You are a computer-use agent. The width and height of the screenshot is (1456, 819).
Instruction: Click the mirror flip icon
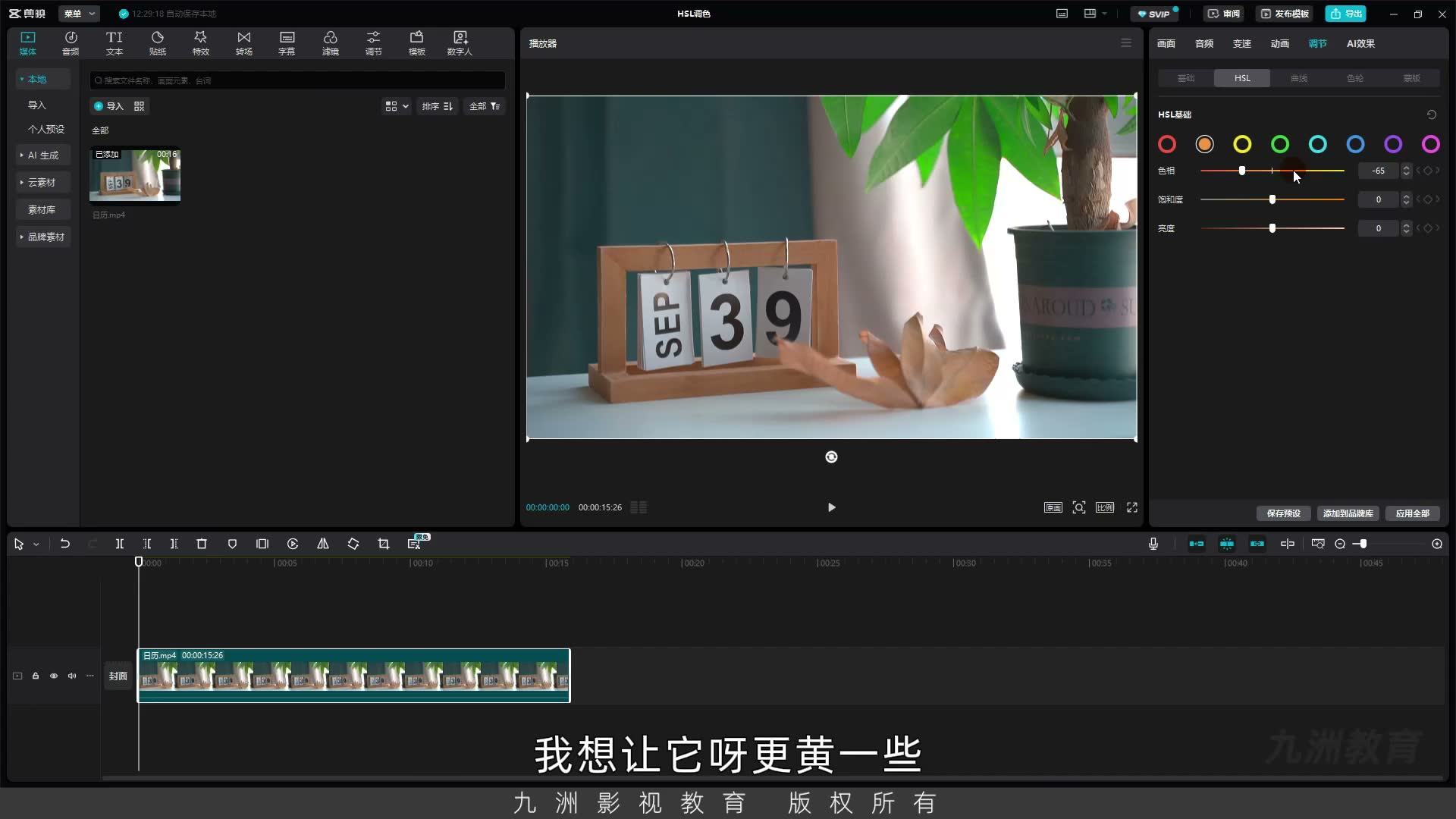tap(323, 544)
